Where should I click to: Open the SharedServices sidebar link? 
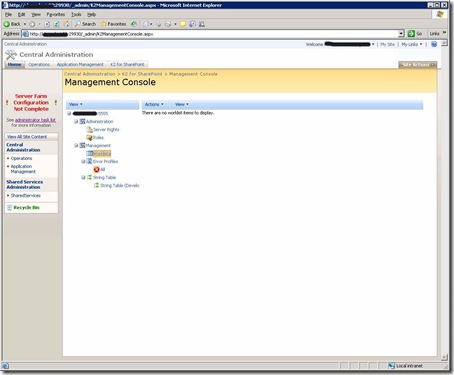click(26, 196)
